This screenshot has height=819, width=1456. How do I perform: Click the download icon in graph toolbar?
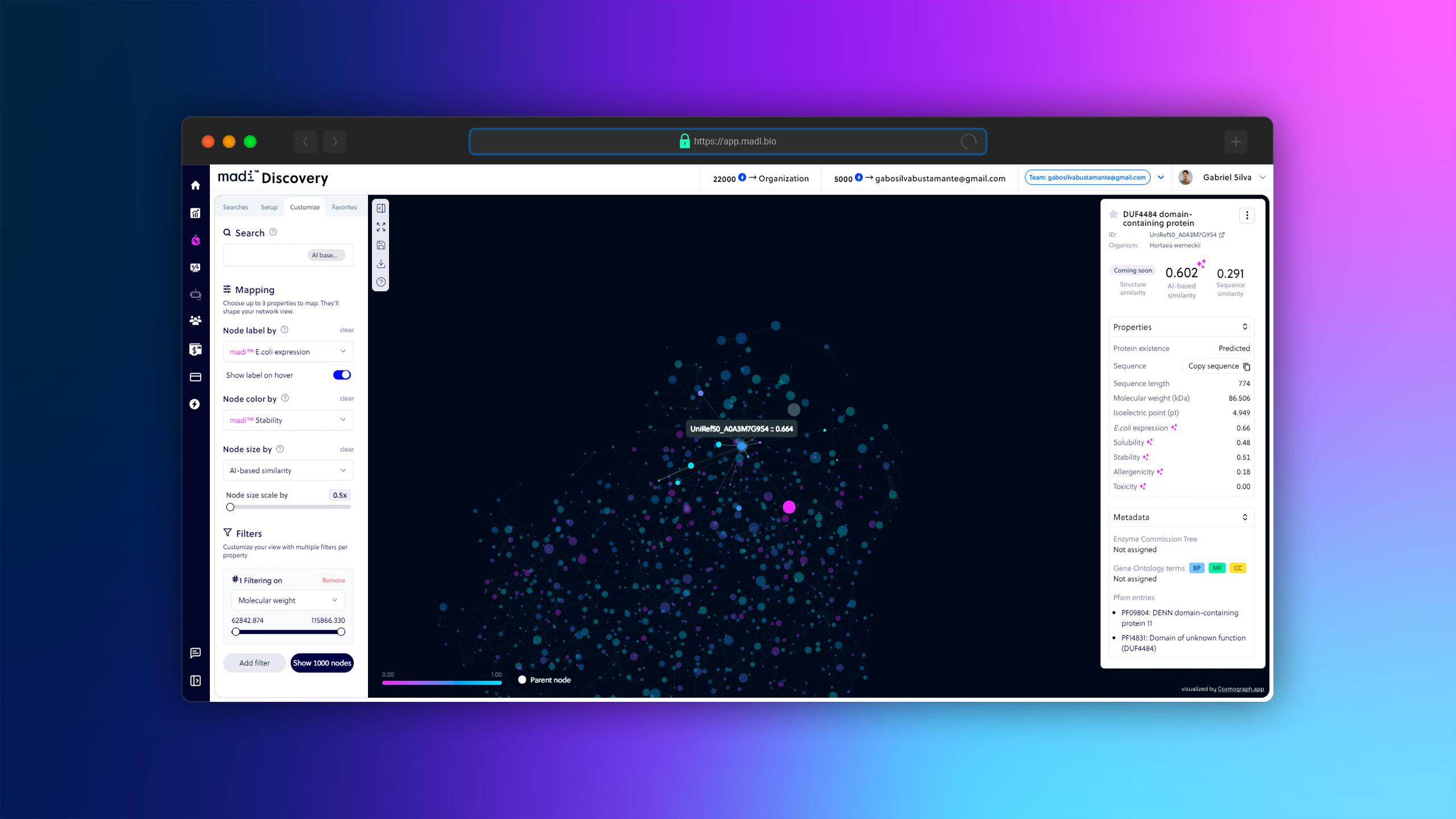[x=381, y=264]
